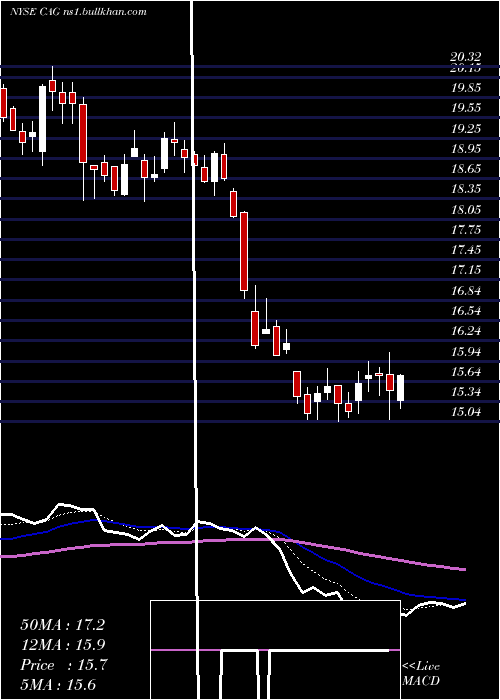Click the 18.65 price axis label
Image resolution: width=500 pixels, height=700 pixels.
(466, 168)
